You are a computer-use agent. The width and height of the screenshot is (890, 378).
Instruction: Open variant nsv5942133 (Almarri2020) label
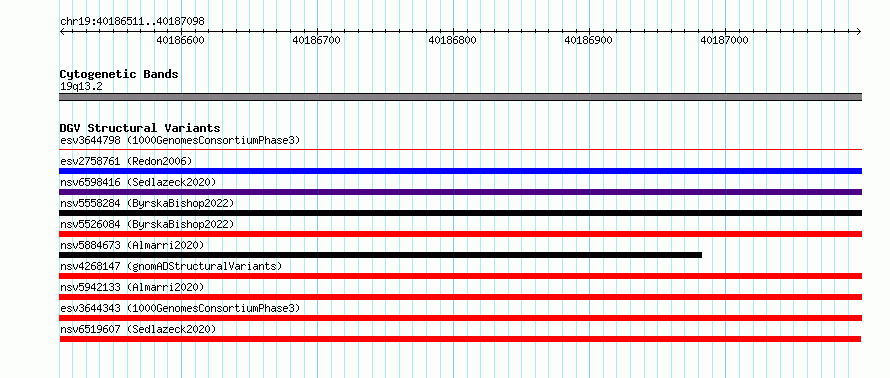pyautogui.click(x=132, y=287)
